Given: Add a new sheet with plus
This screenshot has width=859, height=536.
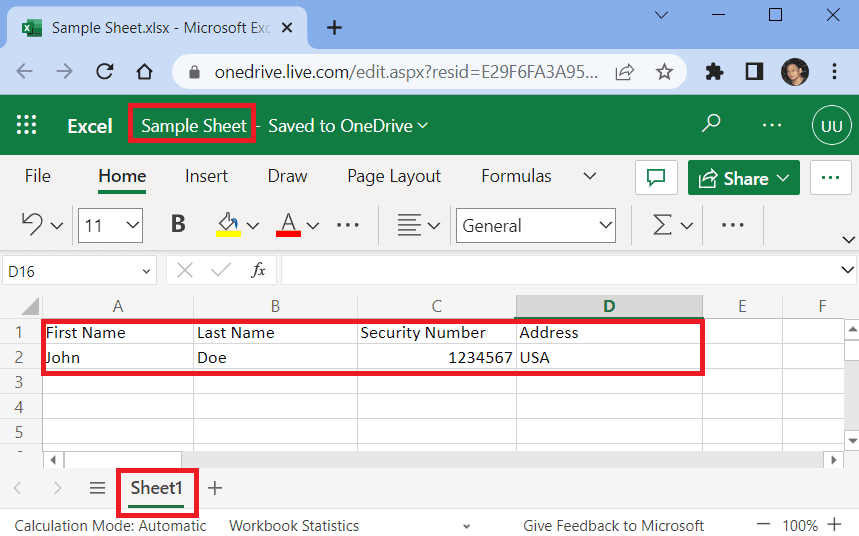Looking at the screenshot, I should (x=215, y=488).
